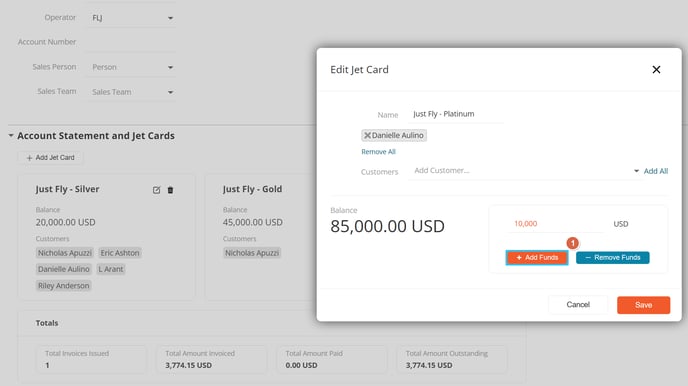Close the Edit Jet Card dialog
The image size is (688, 386).
[x=656, y=70]
